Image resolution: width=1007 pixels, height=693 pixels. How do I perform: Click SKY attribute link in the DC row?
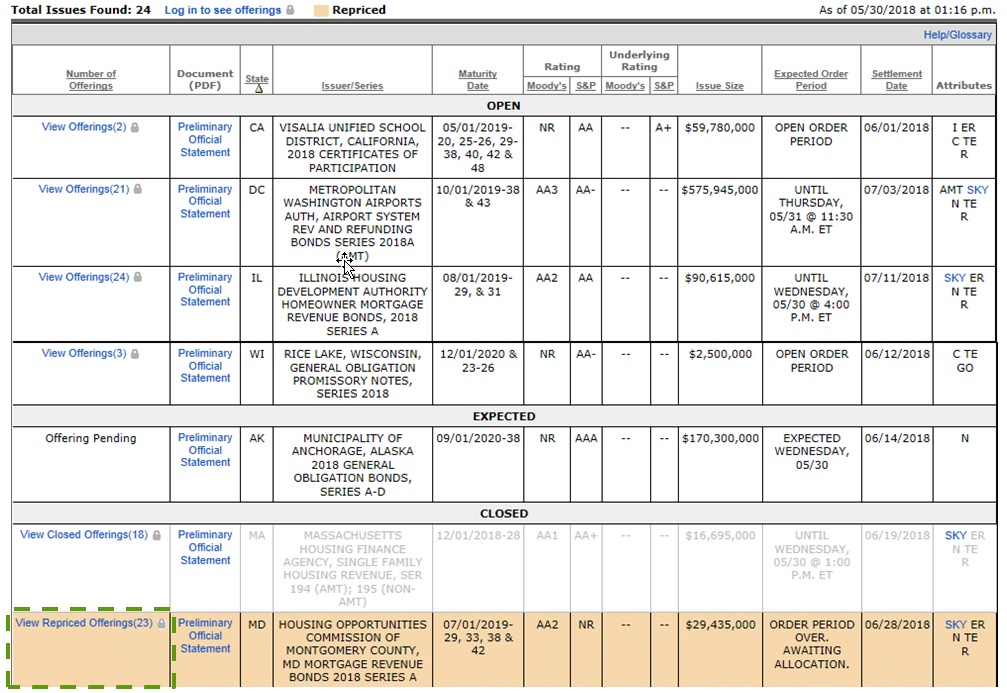click(x=976, y=190)
